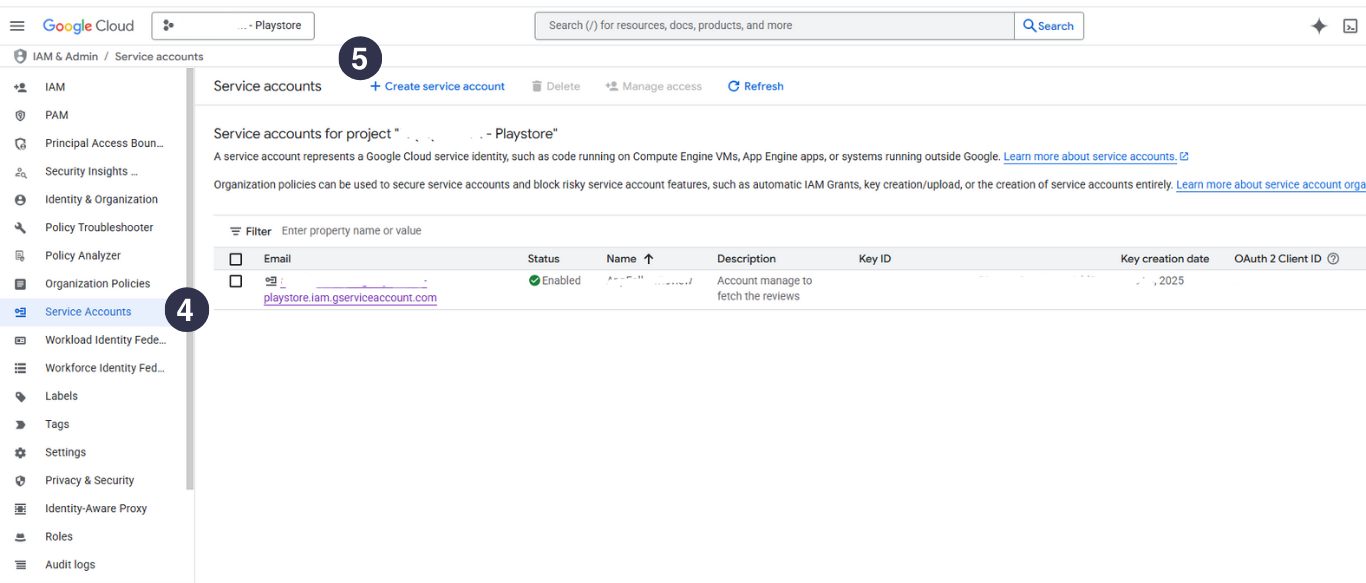This screenshot has width=1366, height=583.
Task: Check the service account row checkbox
Action: 236,281
